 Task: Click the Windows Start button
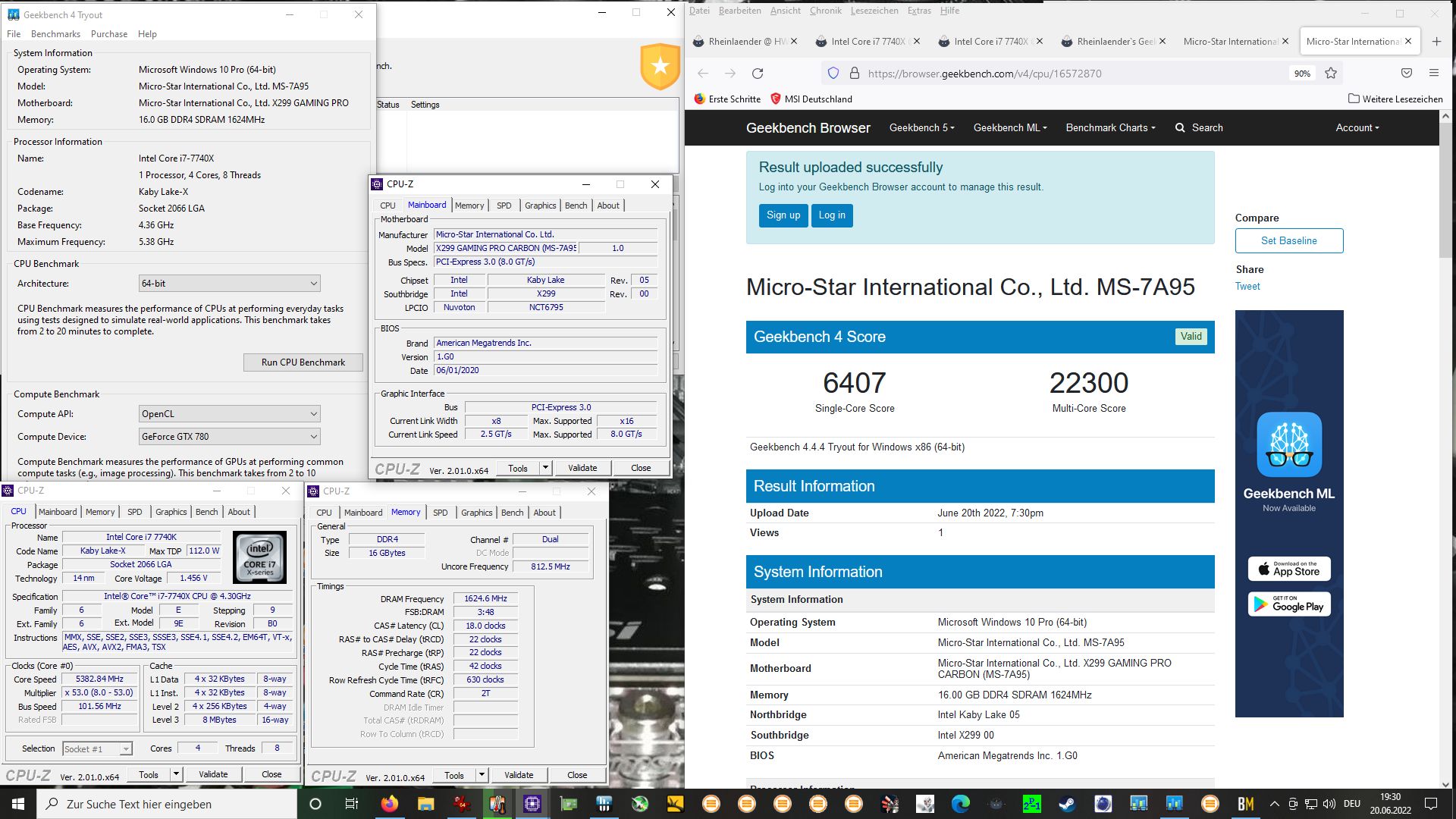pyautogui.click(x=18, y=804)
